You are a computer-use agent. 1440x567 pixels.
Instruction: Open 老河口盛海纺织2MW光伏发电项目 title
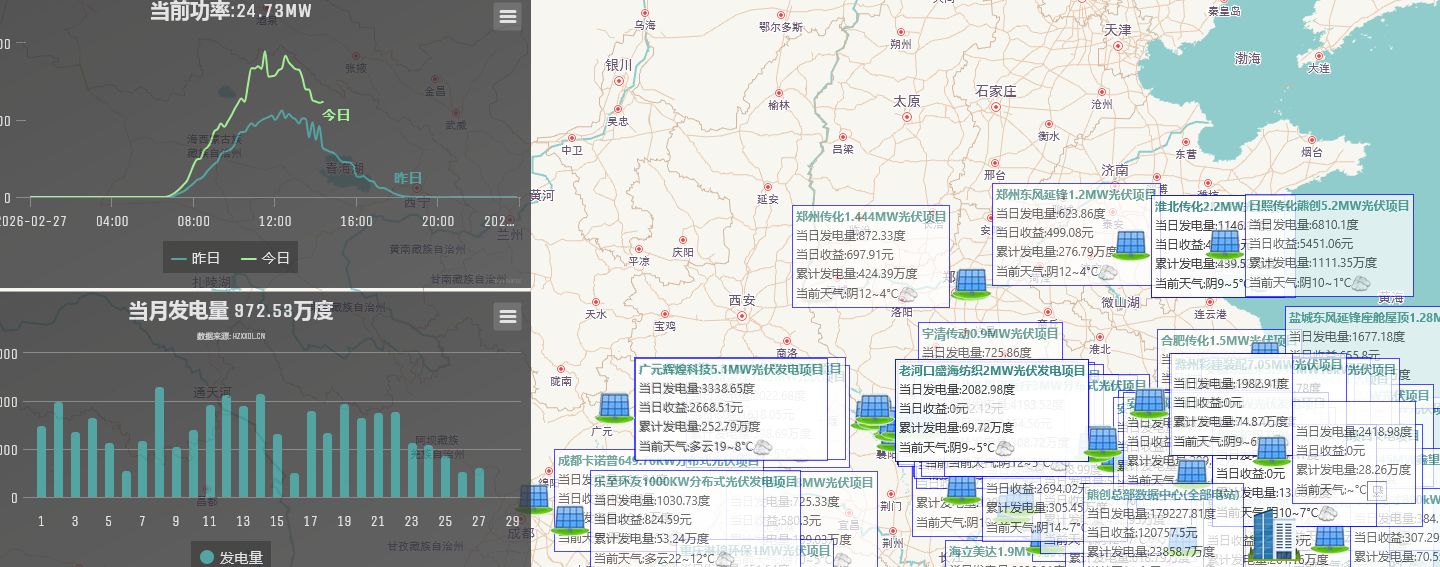991,369
